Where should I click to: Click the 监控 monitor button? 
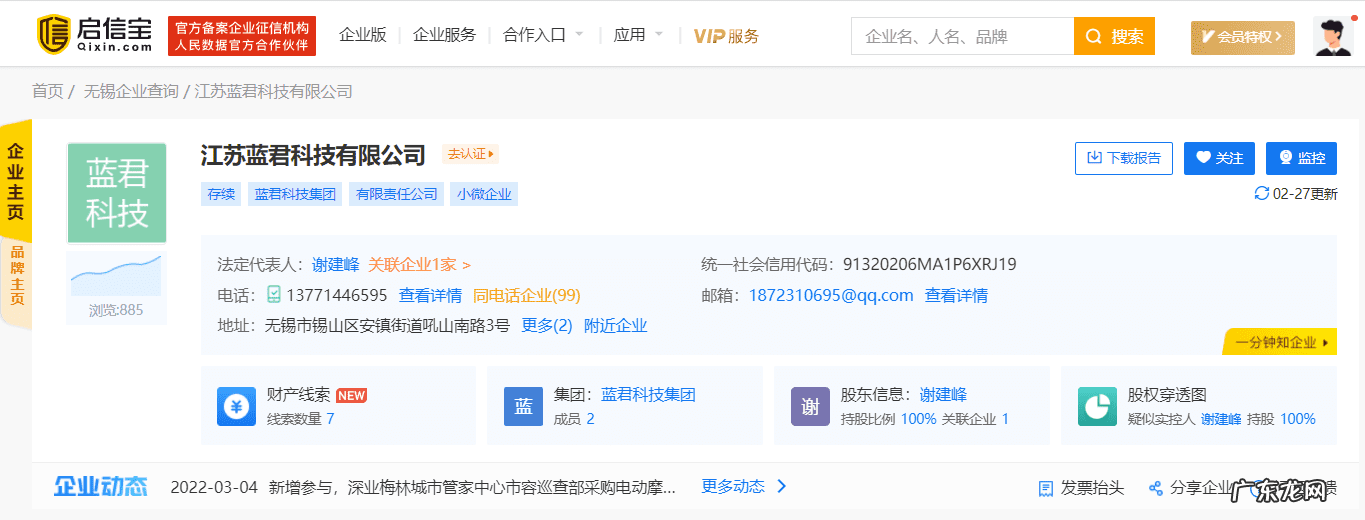pos(1301,158)
